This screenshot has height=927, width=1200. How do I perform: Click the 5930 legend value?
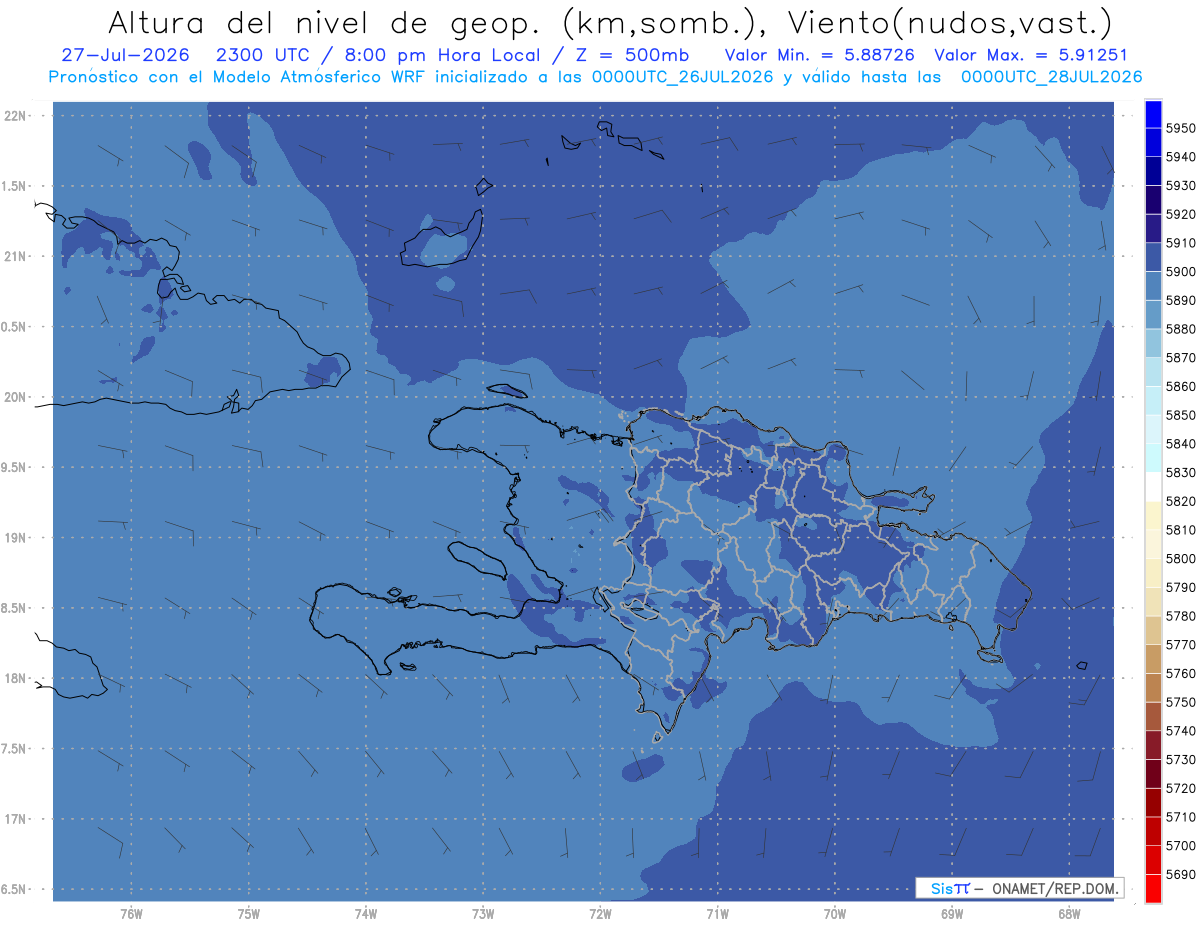pos(1180,185)
